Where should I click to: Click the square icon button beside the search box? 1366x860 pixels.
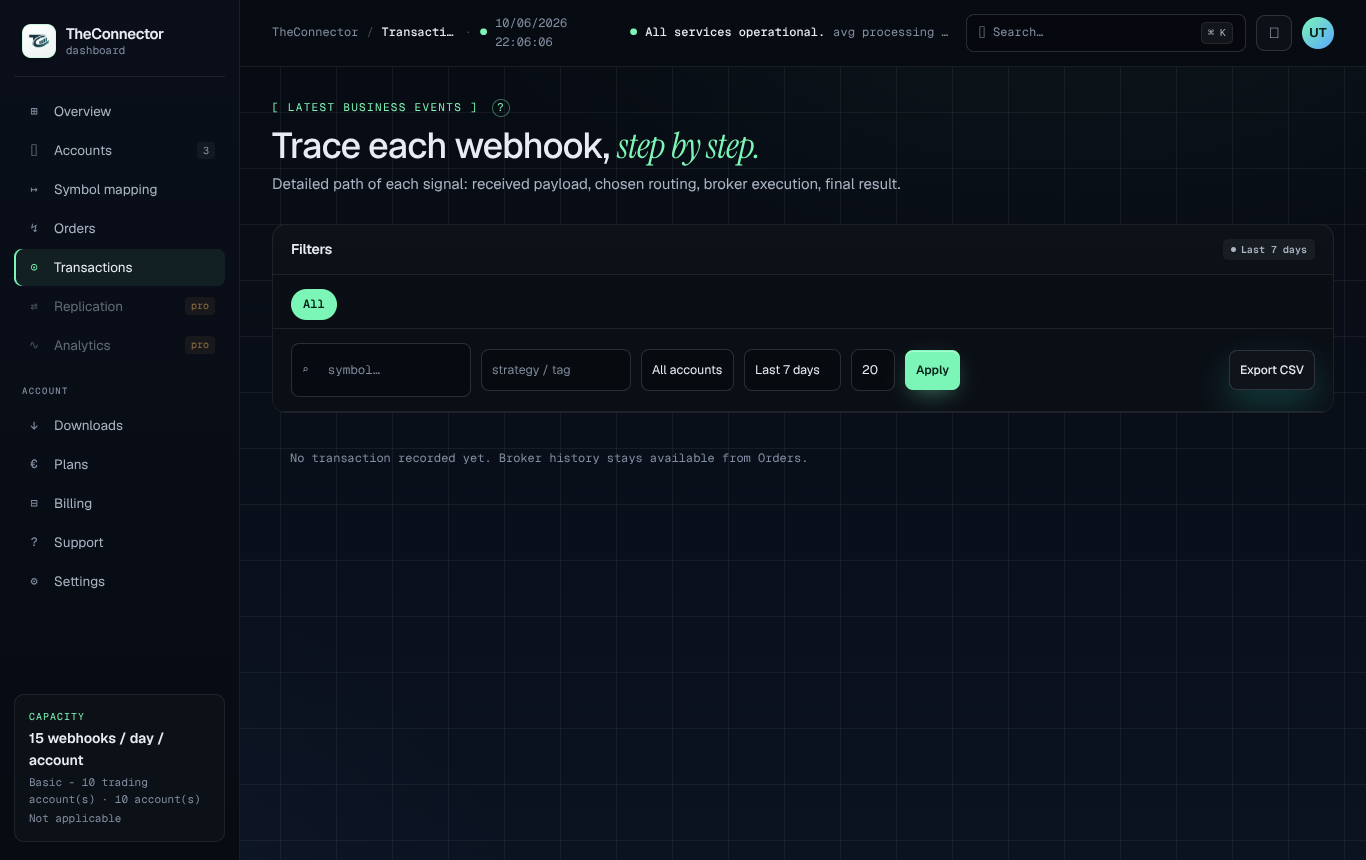click(1274, 32)
